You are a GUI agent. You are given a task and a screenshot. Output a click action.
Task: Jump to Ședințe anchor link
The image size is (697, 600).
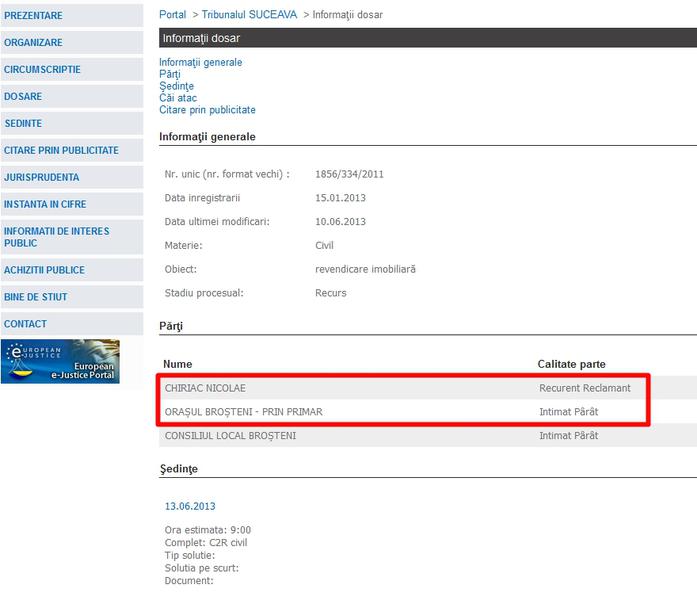pyautogui.click(x=176, y=86)
